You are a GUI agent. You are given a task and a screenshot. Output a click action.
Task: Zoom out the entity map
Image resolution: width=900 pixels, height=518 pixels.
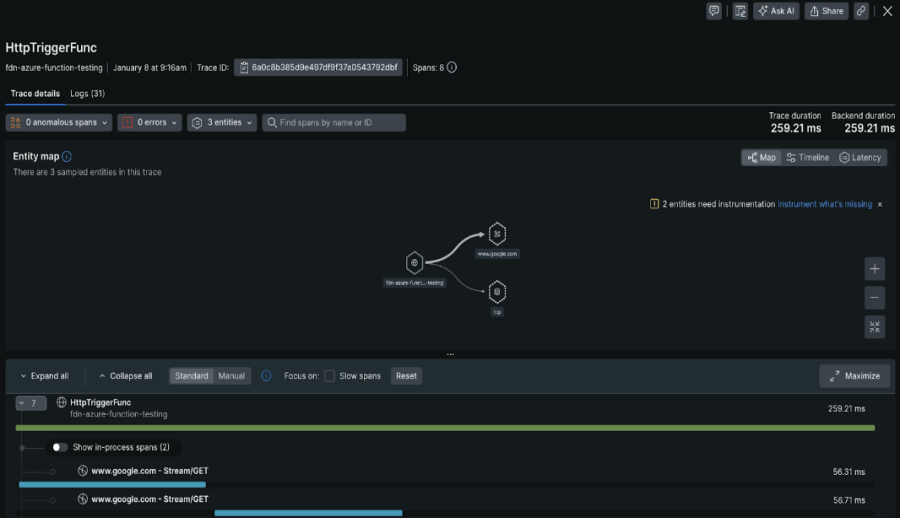coord(874,297)
